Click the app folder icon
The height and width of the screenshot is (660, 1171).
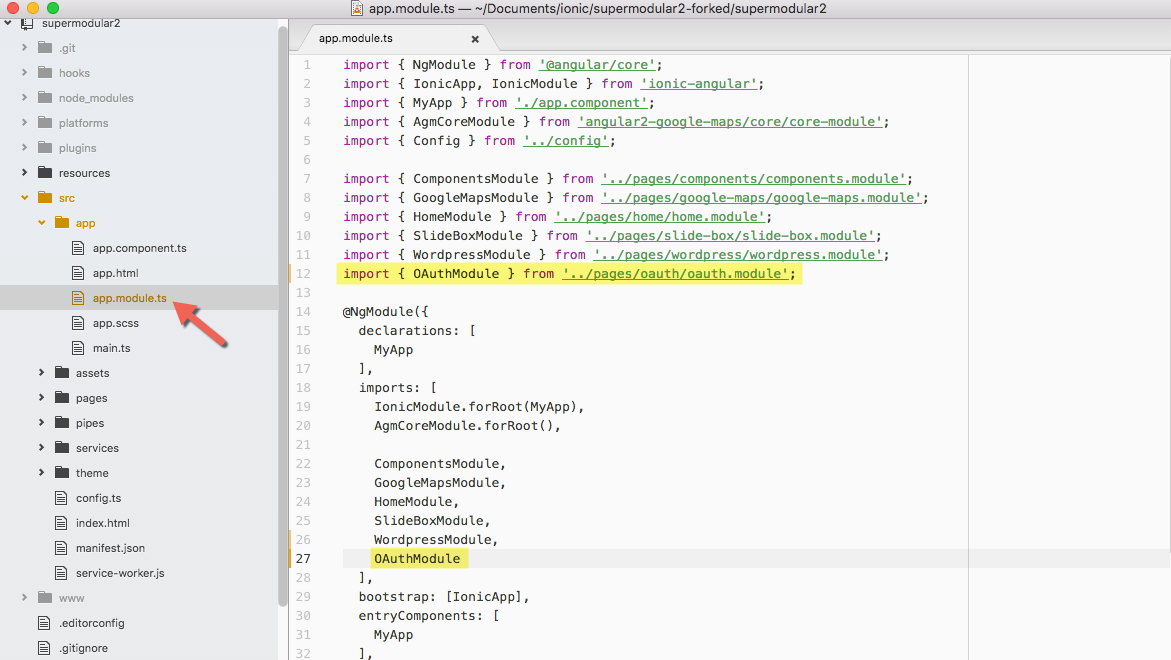62,222
